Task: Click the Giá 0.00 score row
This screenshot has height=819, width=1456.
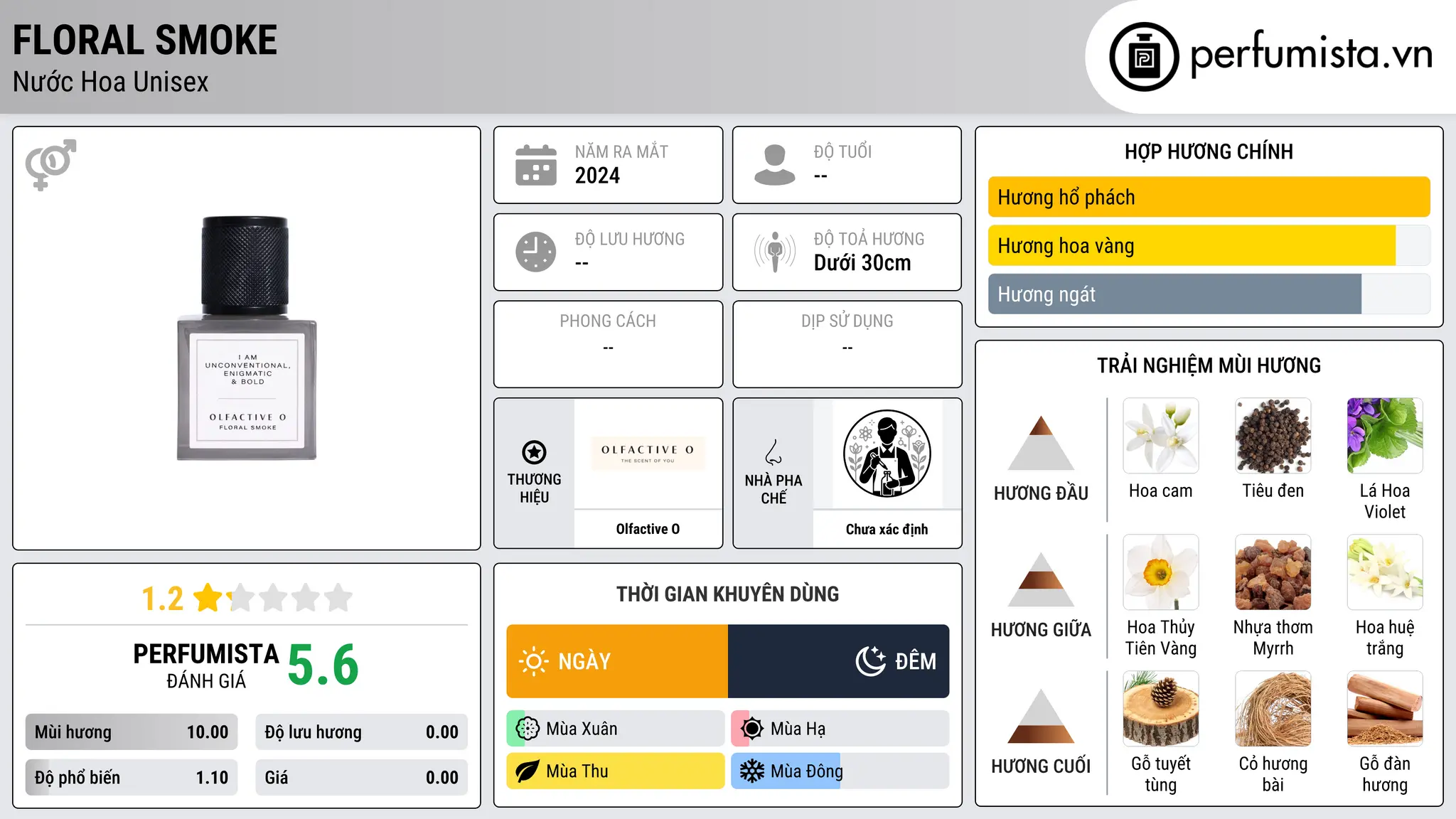Action: coord(361,778)
